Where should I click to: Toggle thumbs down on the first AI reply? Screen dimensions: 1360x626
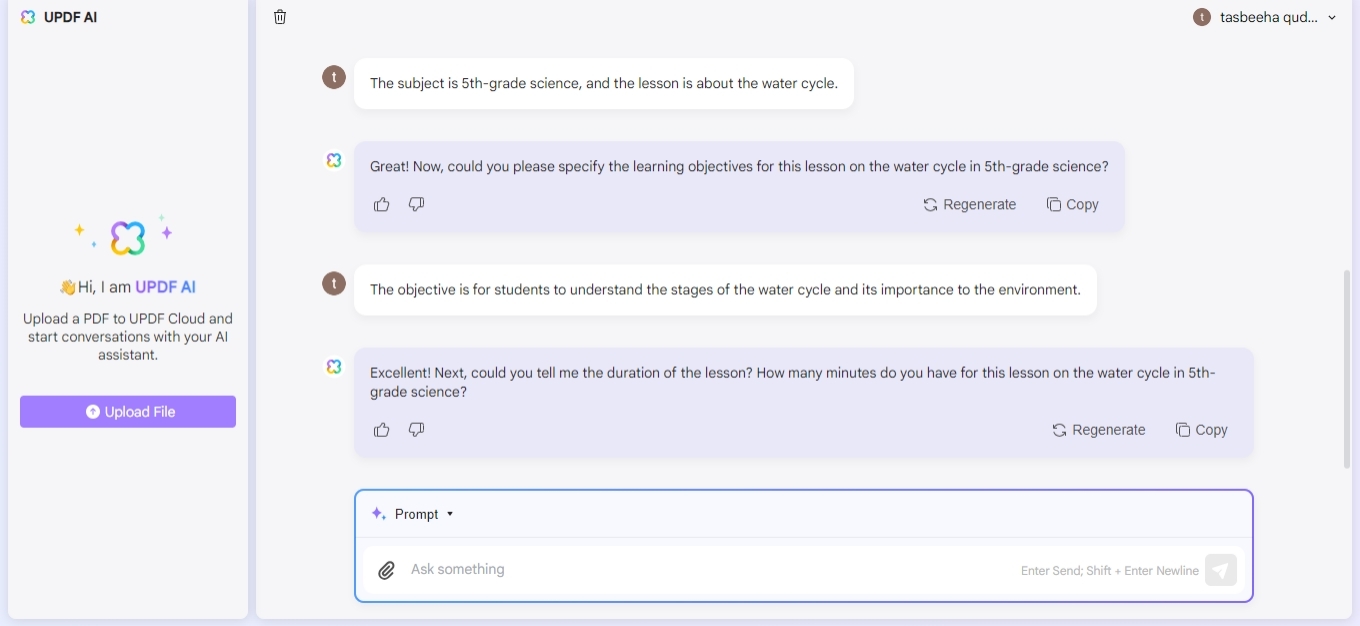[417, 204]
